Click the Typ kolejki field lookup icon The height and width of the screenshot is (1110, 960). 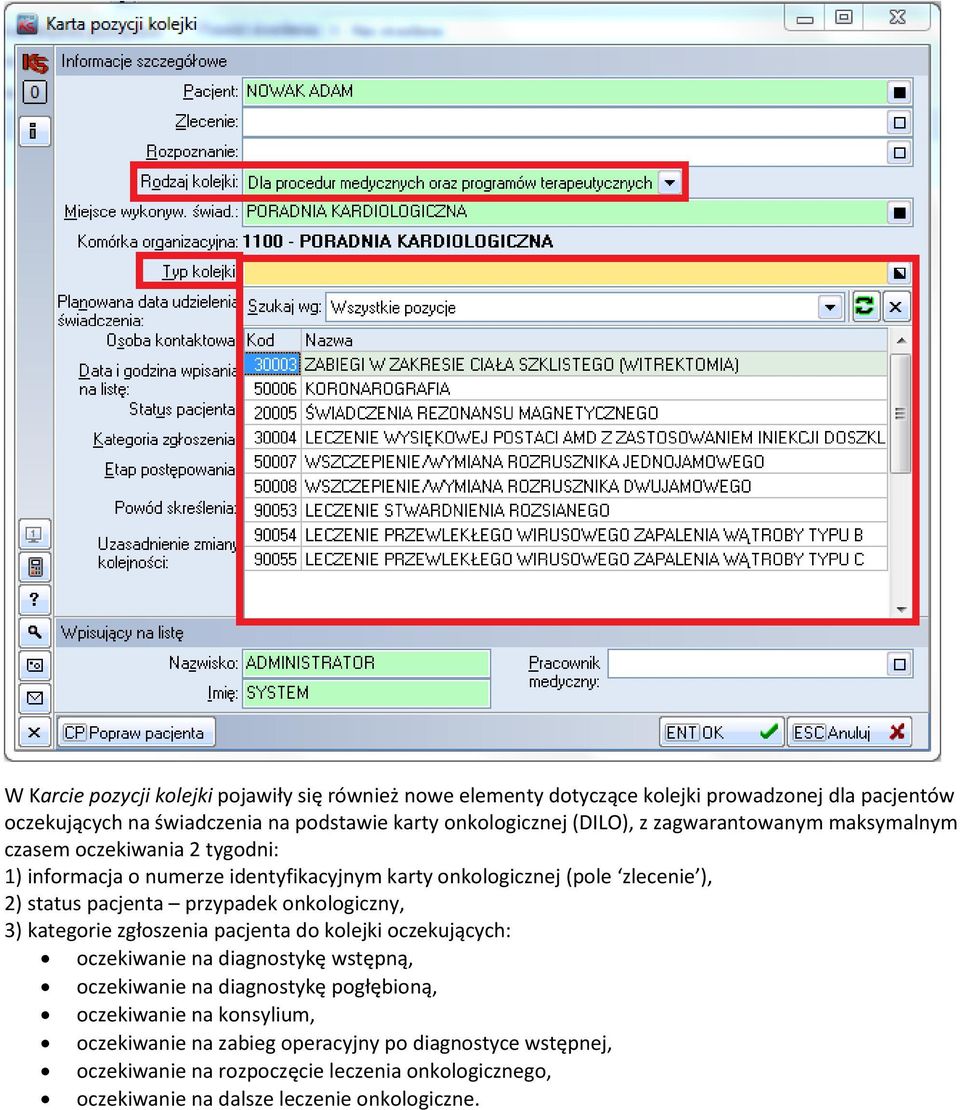coord(899,273)
